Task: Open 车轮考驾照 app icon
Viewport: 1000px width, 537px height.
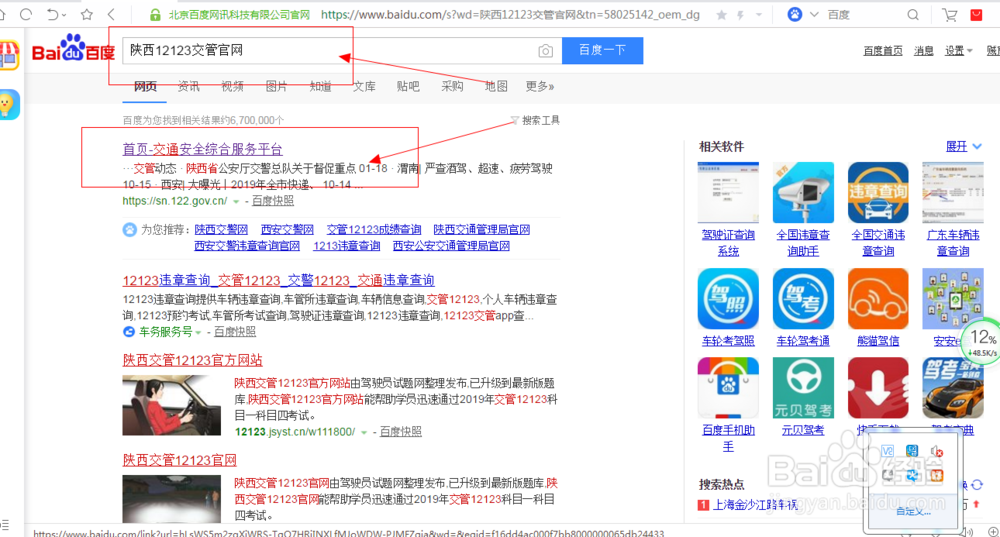Action: click(x=728, y=298)
